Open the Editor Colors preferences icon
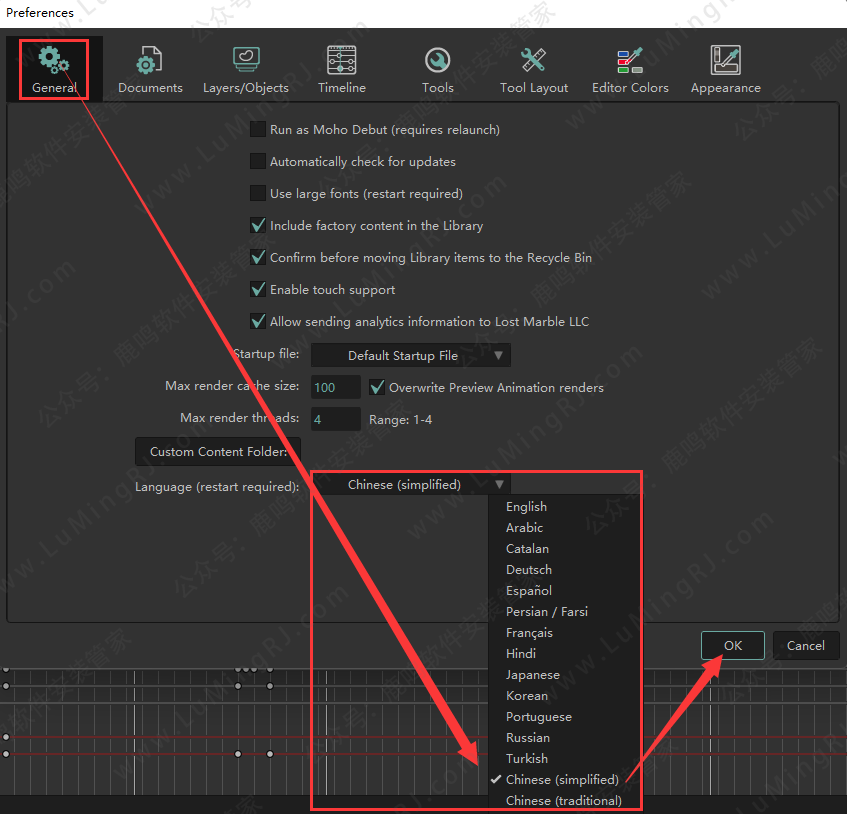Screen dimensions: 847x814 [x=630, y=61]
